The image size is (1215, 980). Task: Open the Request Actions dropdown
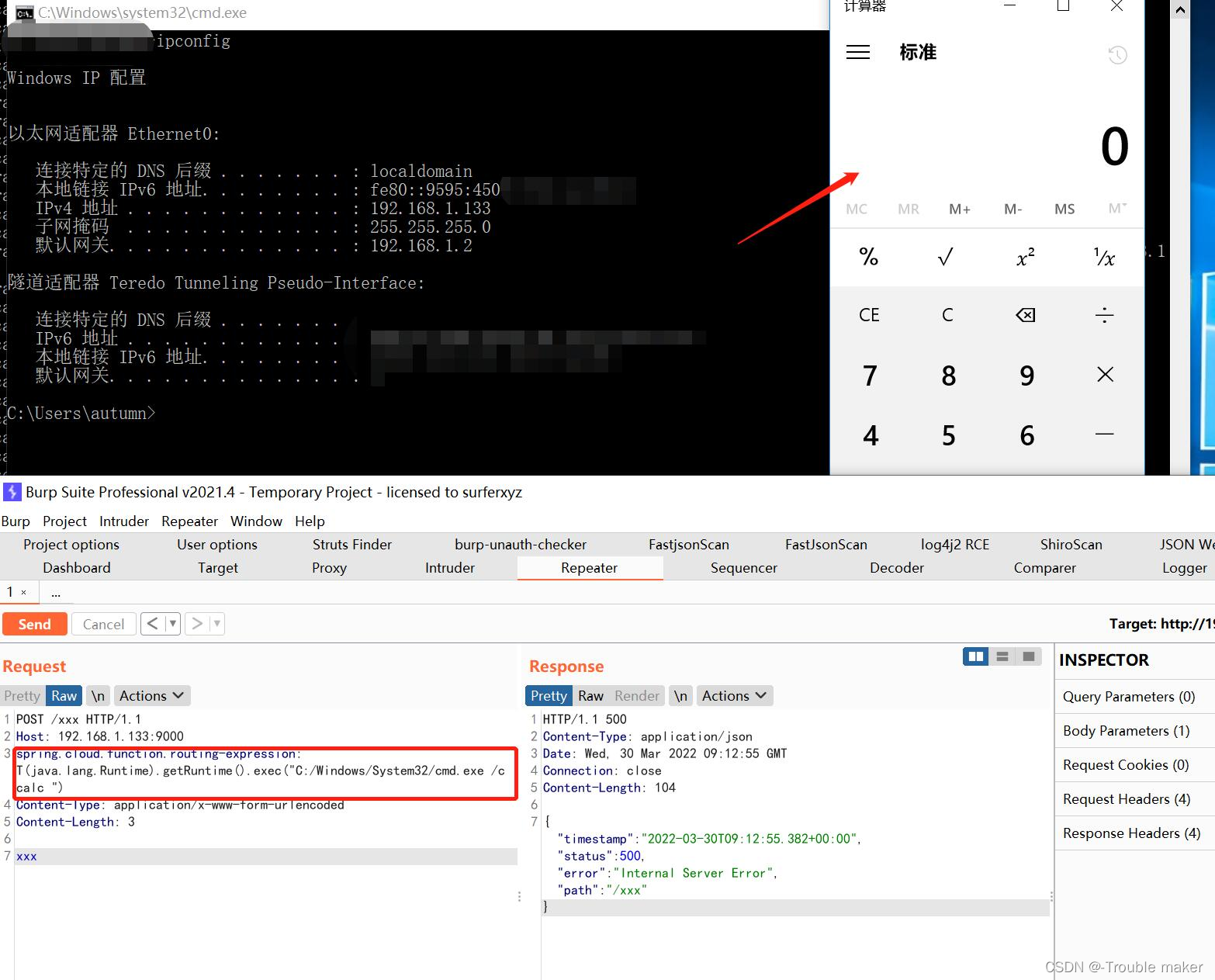point(151,696)
